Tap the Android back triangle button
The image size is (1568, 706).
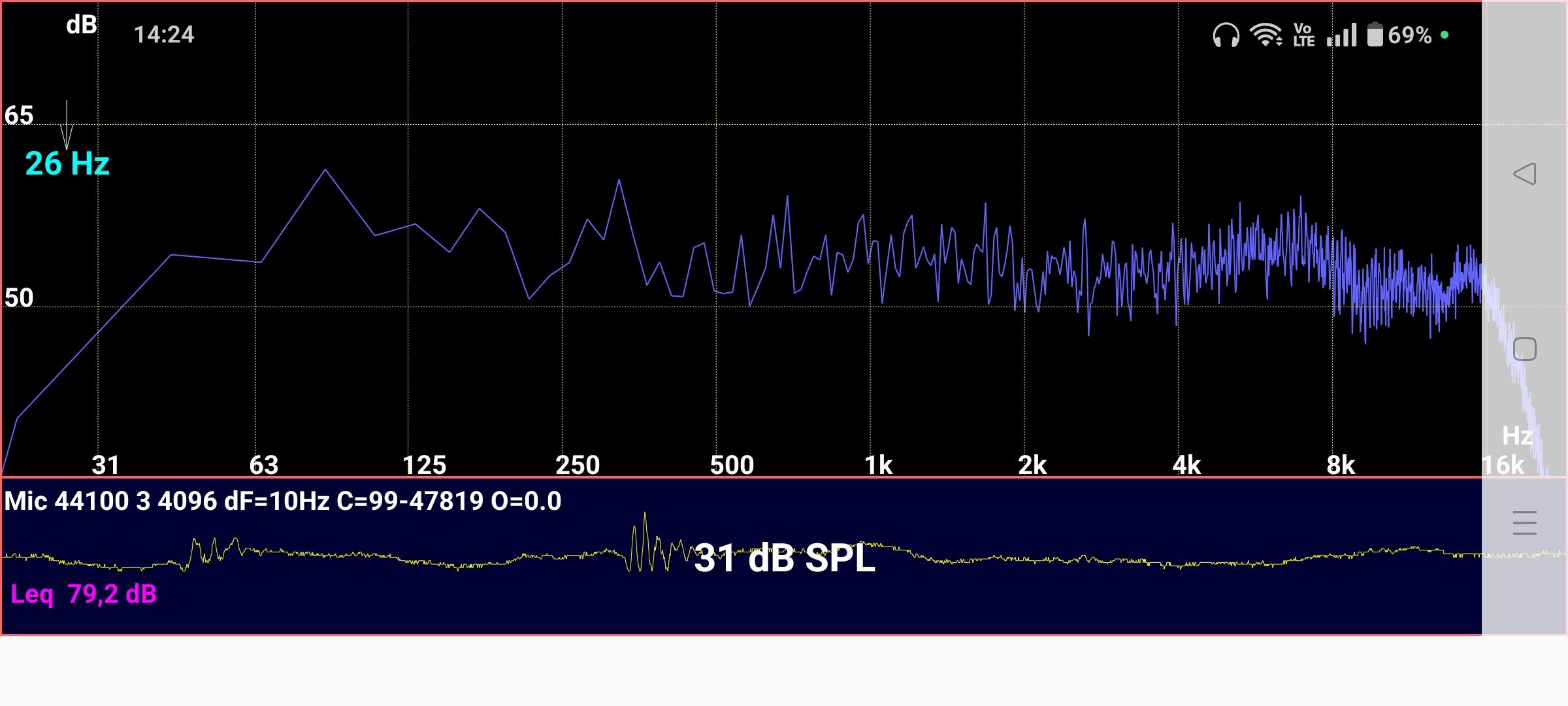click(x=1524, y=174)
